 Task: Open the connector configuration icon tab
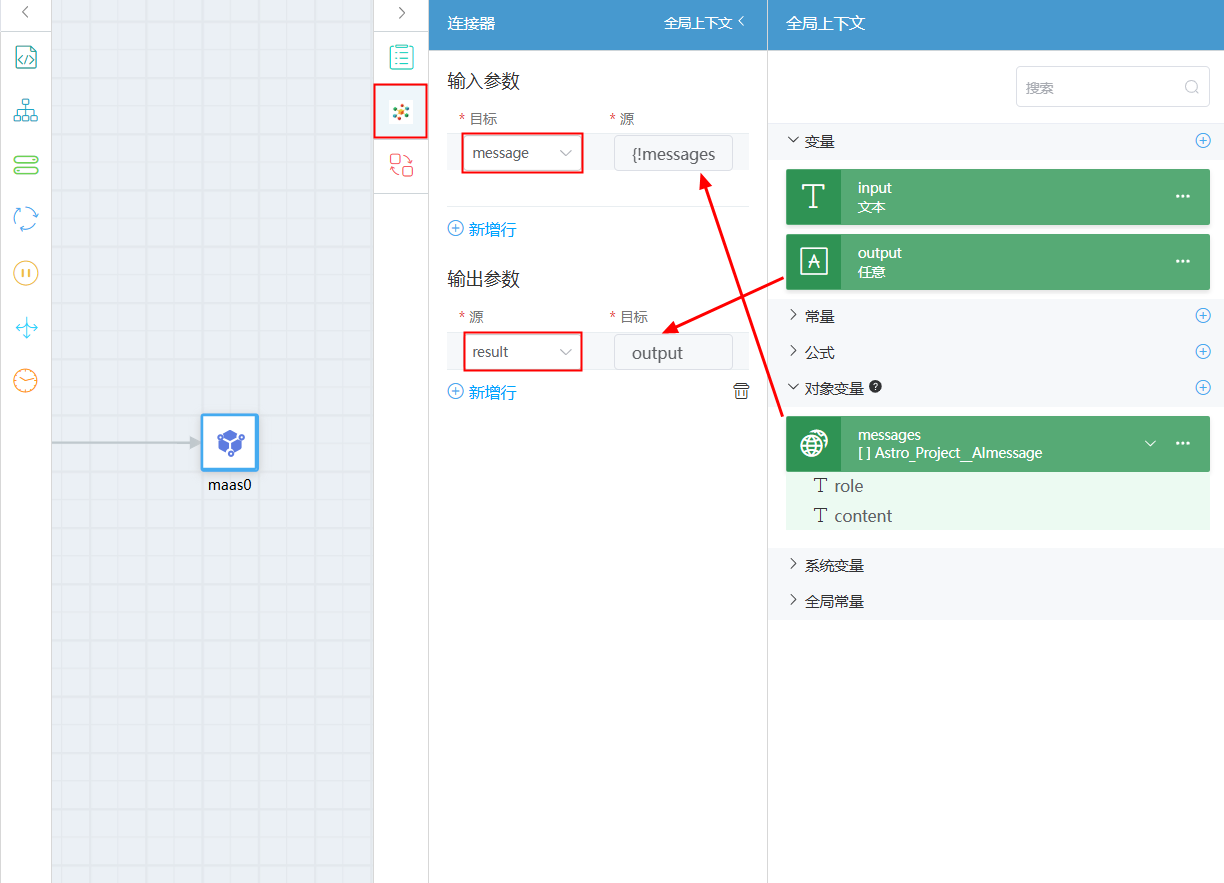click(x=401, y=111)
